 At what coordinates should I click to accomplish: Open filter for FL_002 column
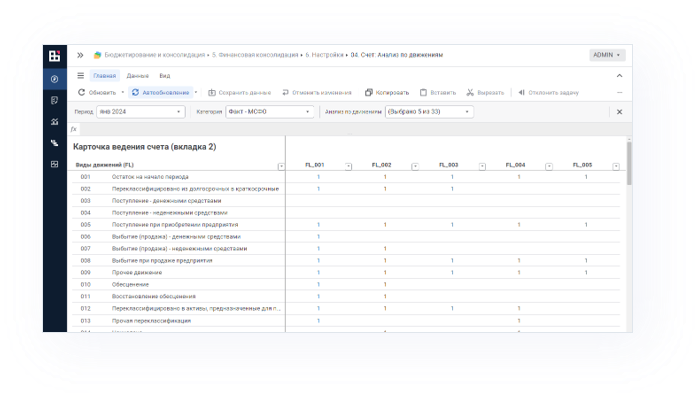415,166
